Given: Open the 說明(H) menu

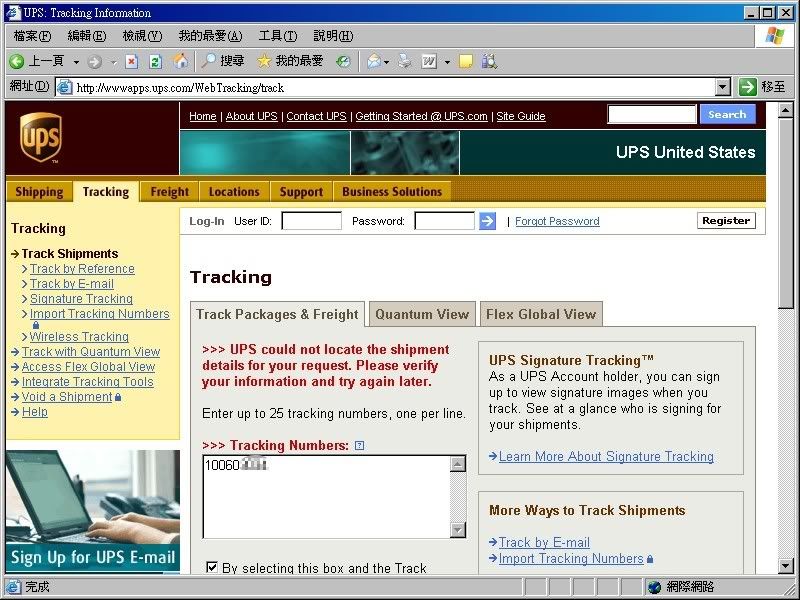Looking at the screenshot, I should pyautogui.click(x=333, y=36).
